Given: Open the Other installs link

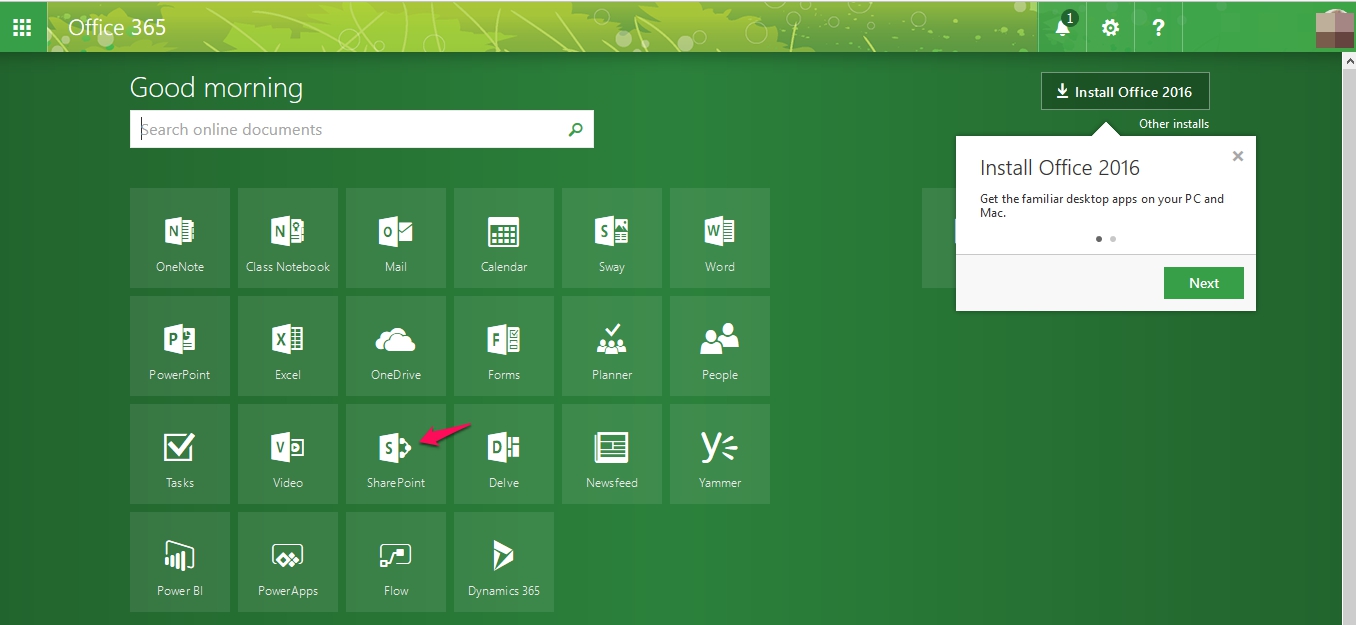Looking at the screenshot, I should tap(1174, 124).
